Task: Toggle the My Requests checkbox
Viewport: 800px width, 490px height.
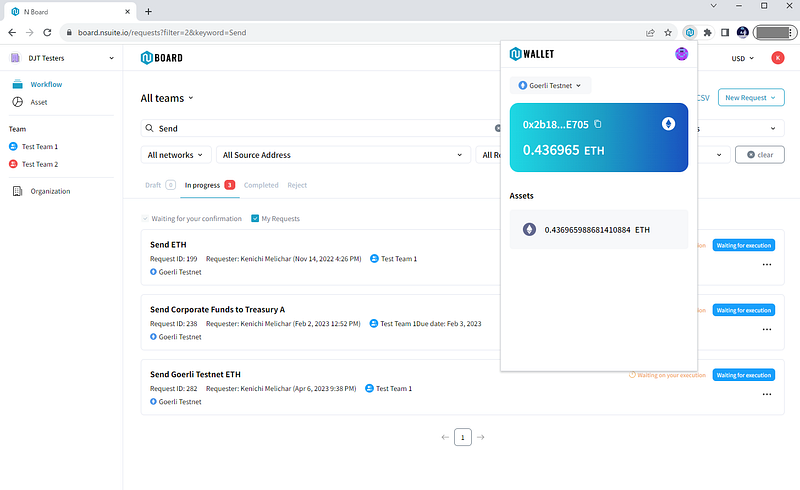Action: [255, 218]
